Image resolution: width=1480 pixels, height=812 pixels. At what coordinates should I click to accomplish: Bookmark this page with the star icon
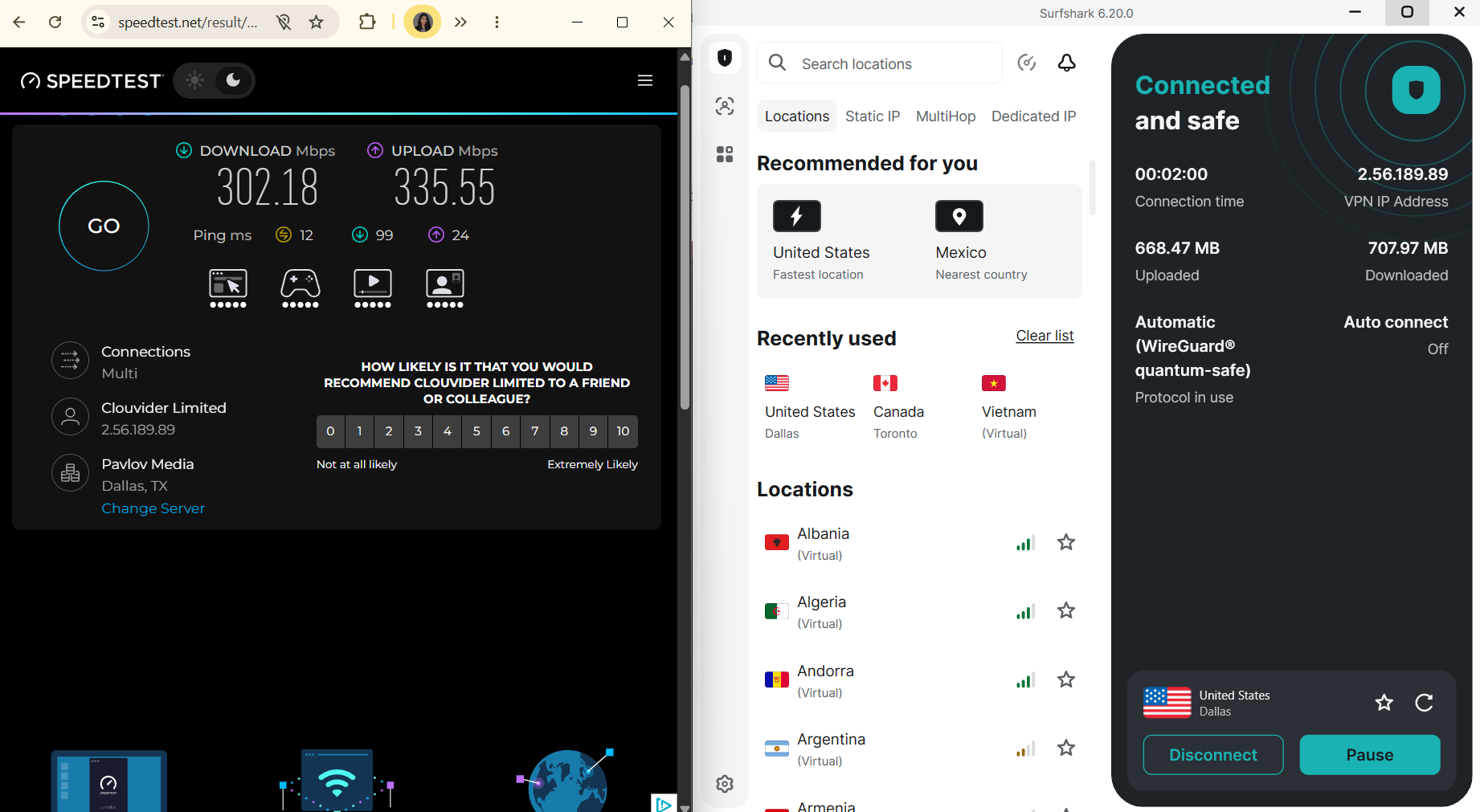[x=317, y=22]
